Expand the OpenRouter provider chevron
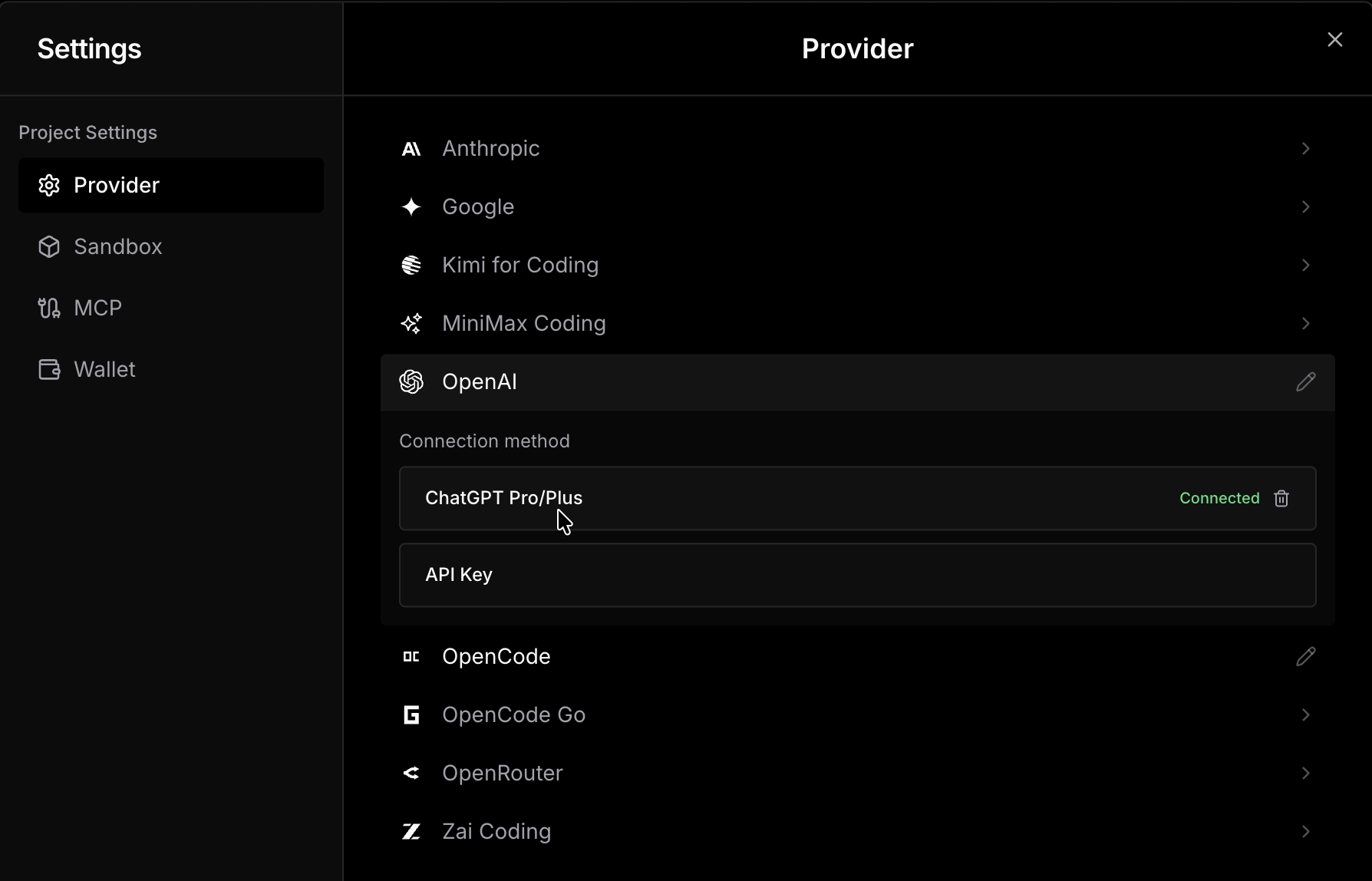 (x=1305, y=774)
